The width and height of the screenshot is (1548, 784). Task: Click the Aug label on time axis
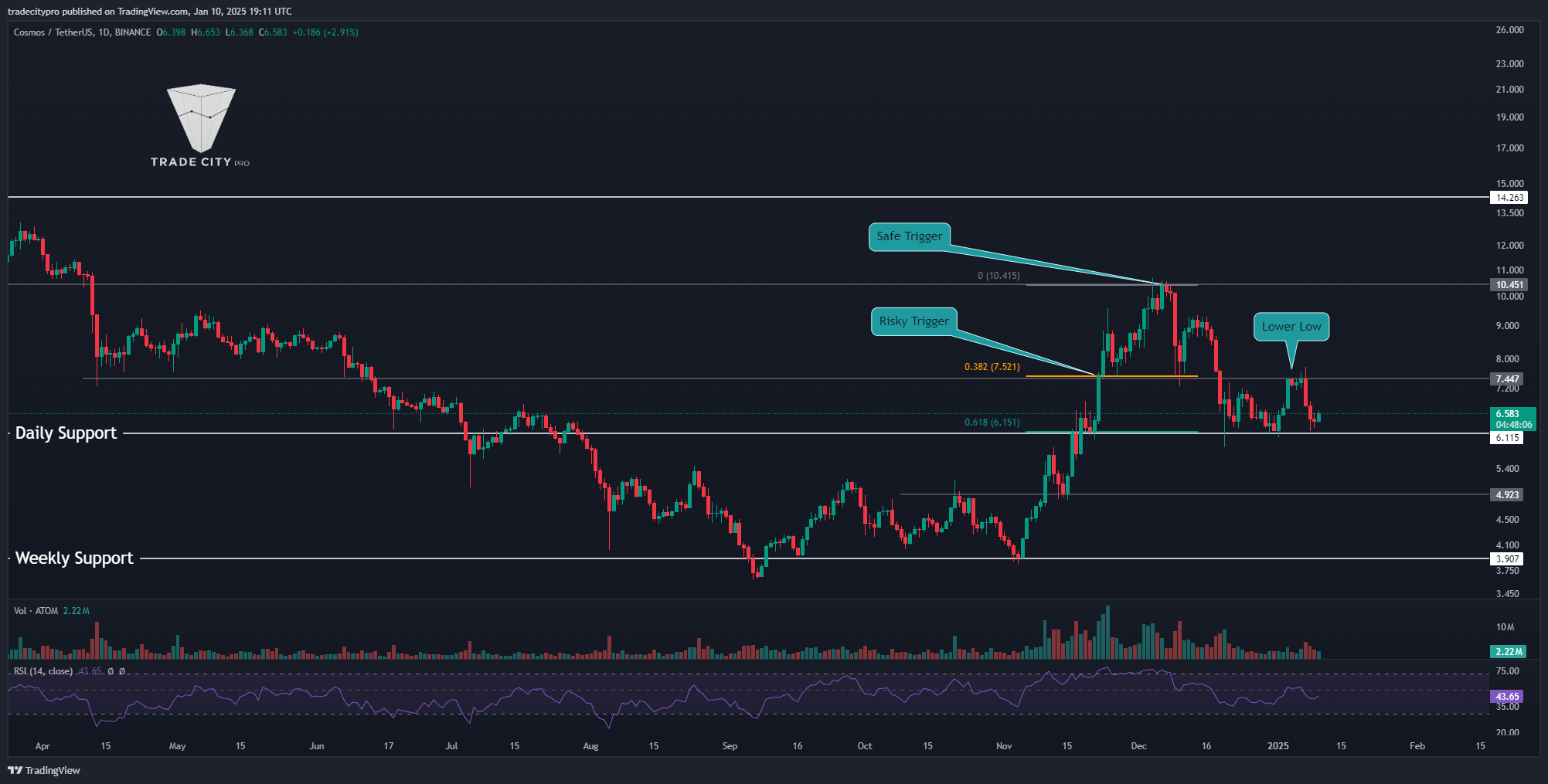(x=590, y=746)
